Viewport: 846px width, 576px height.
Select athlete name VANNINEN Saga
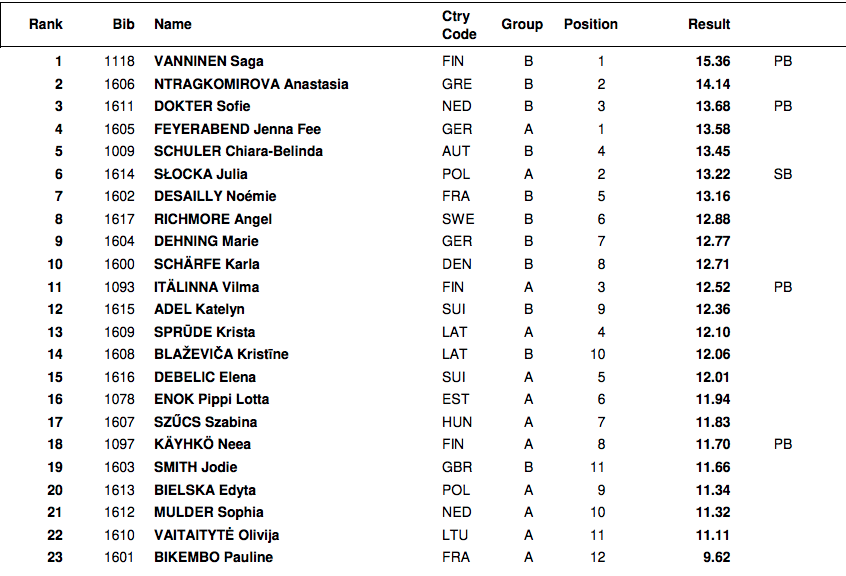coord(208,61)
